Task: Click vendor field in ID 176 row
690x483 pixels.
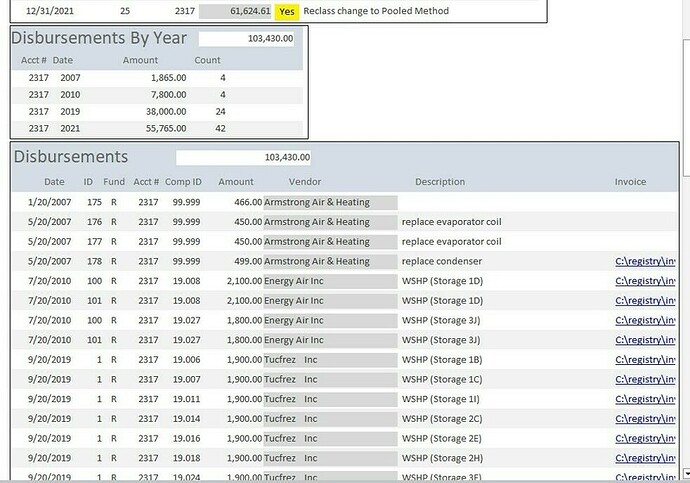Action: [330, 222]
